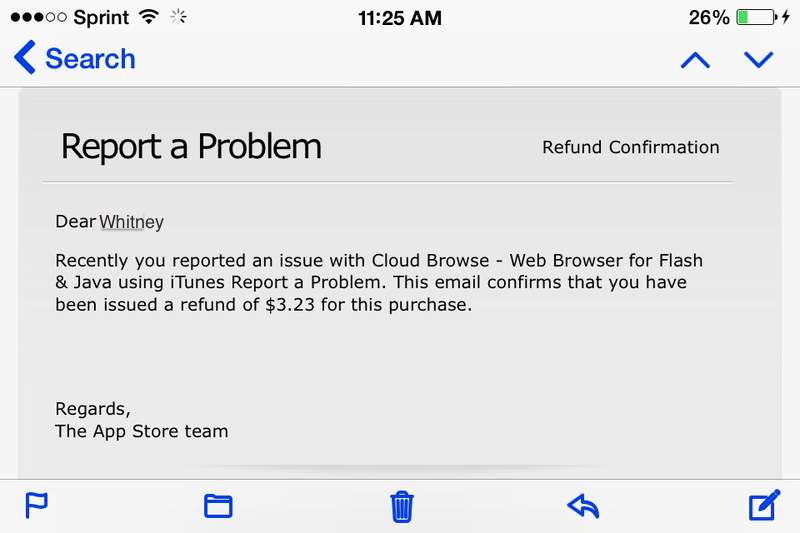Tap the 26% battery percentage
800x533 pixels.
(709, 17)
